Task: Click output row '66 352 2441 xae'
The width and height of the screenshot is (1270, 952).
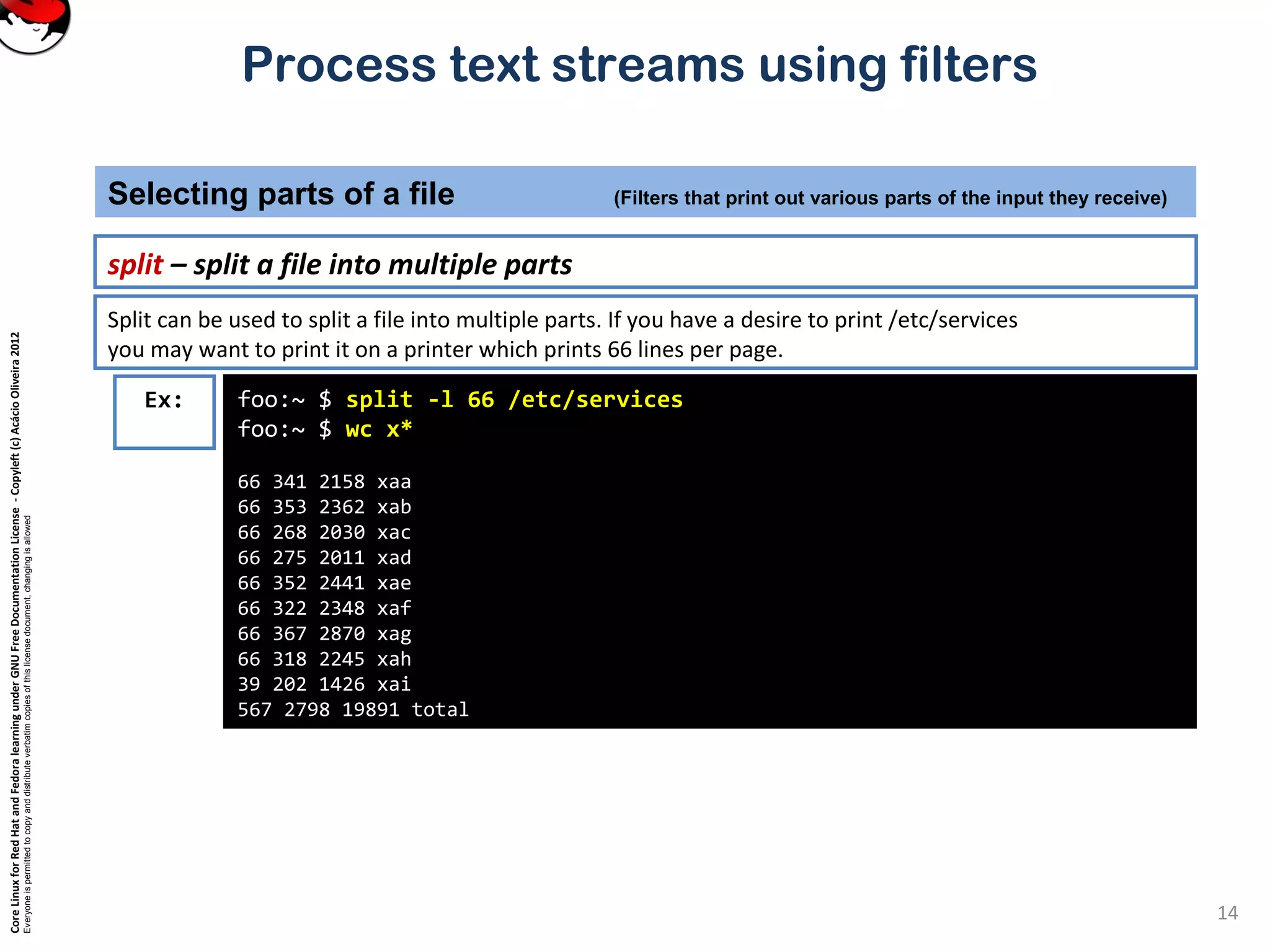Action: click(324, 583)
